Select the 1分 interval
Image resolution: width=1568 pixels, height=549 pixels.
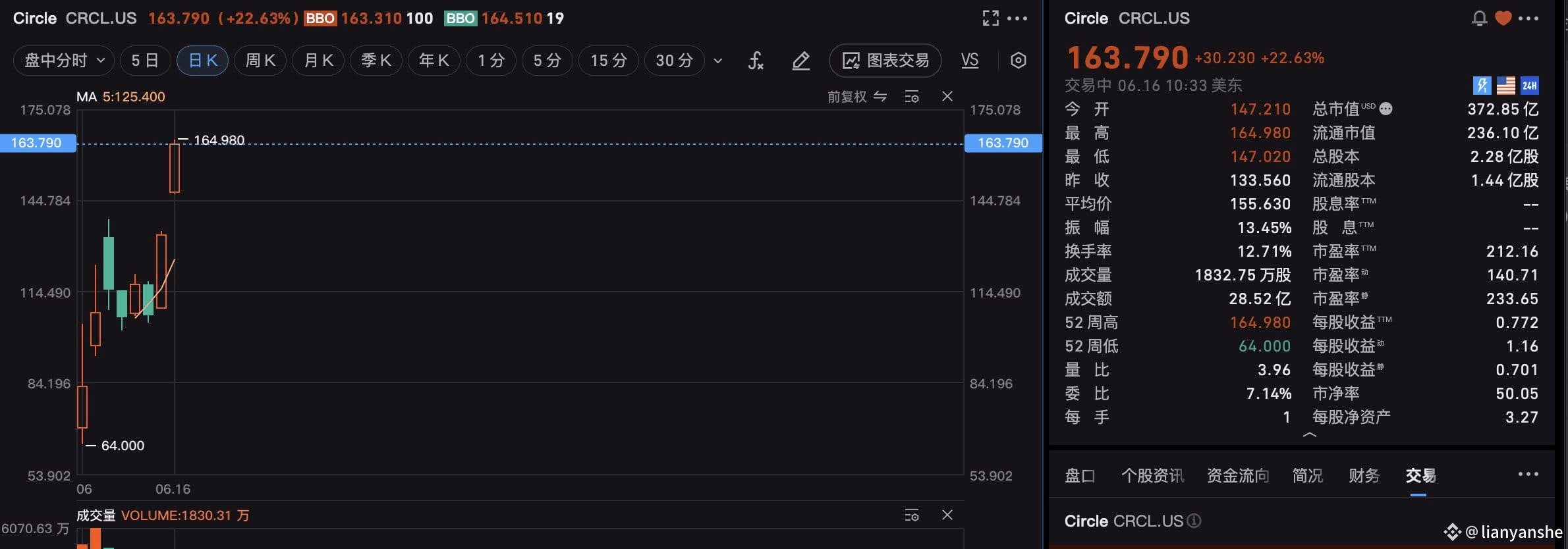coord(491,61)
